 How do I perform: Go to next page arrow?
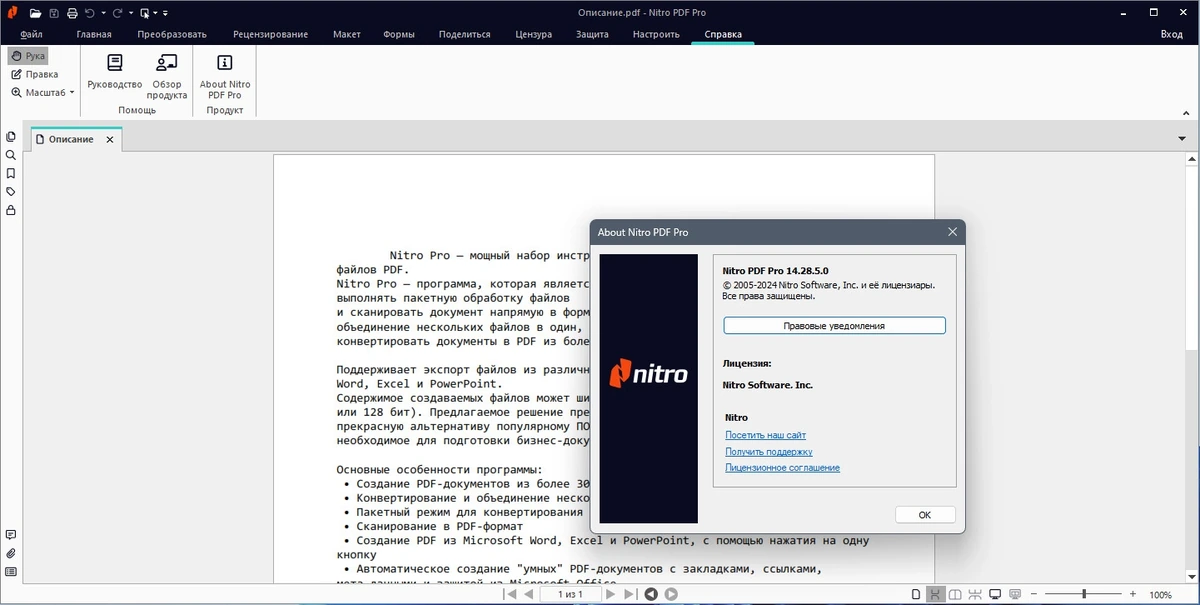click(611, 594)
